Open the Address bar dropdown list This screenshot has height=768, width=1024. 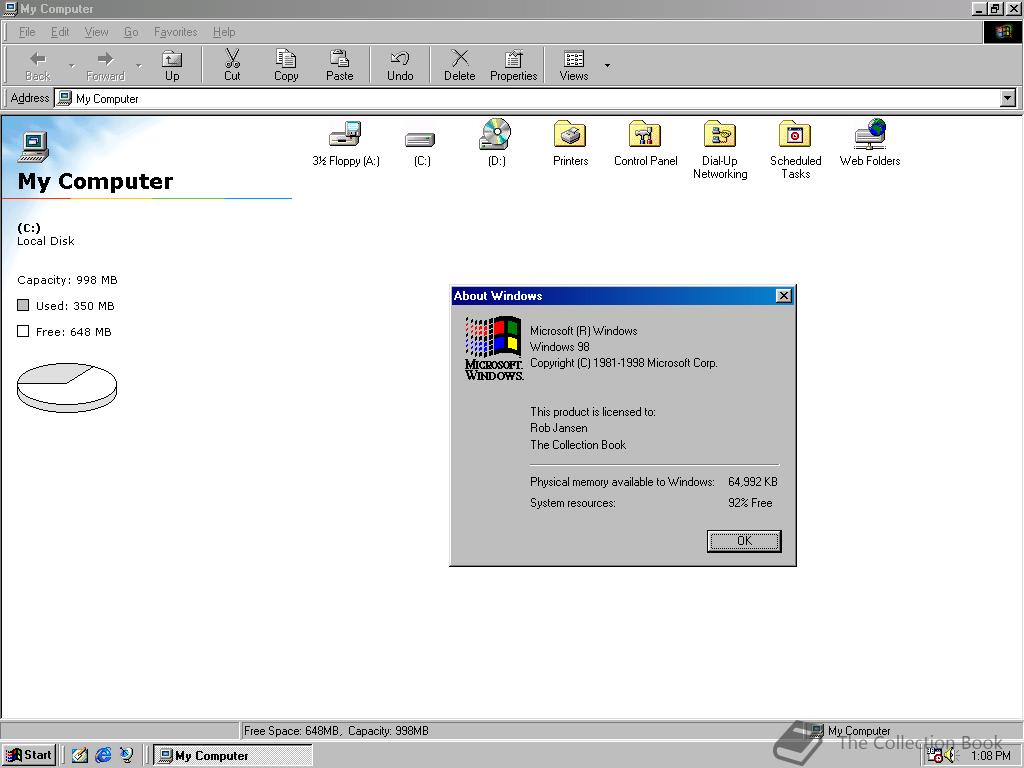pyautogui.click(x=1008, y=98)
